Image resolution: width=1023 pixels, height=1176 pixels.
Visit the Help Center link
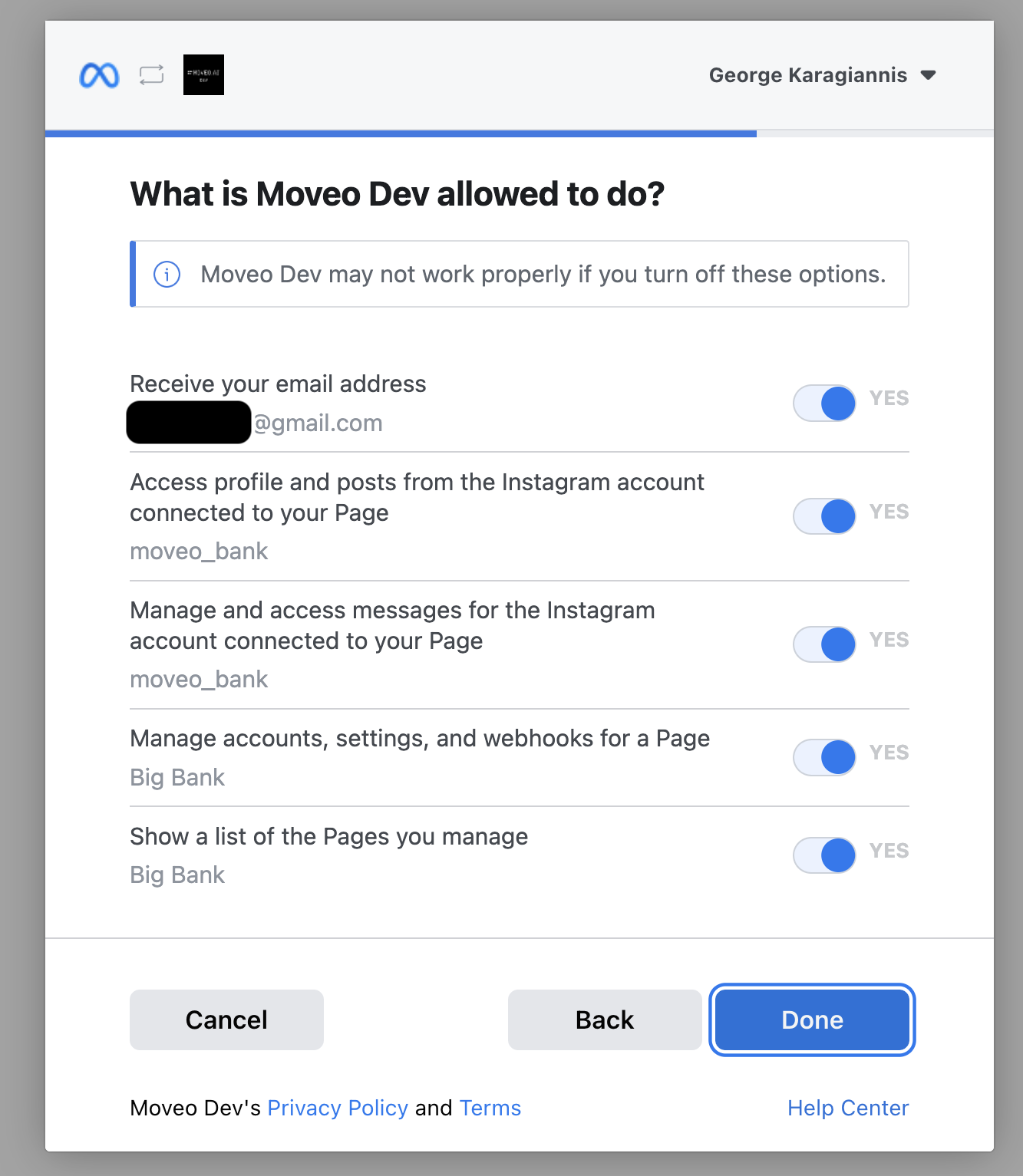tap(847, 1108)
